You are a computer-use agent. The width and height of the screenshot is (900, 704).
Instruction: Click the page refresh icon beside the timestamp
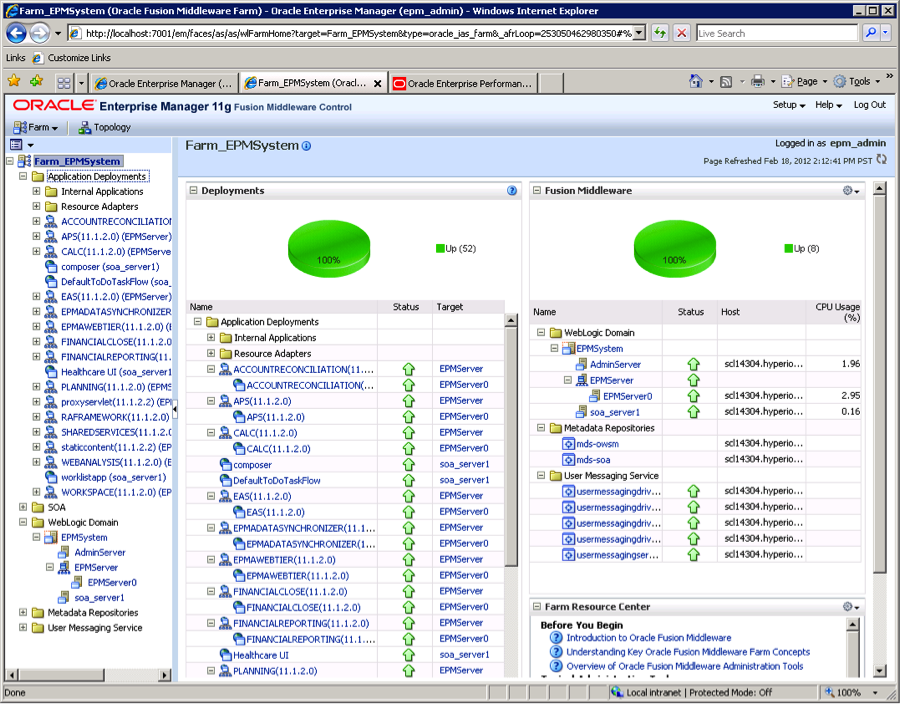(881, 160)
